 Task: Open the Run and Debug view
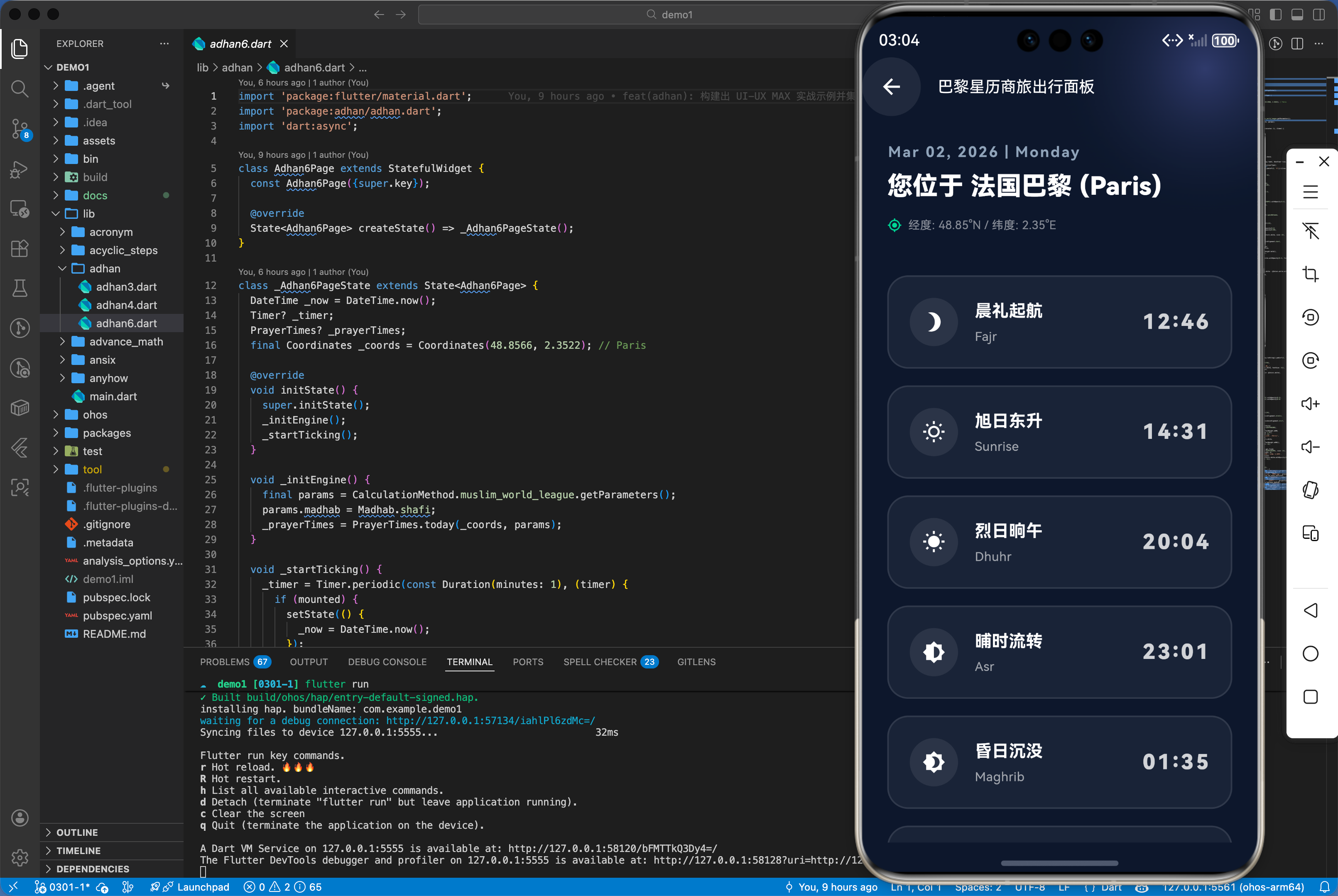pyautogui.click(x=20, y=169)
